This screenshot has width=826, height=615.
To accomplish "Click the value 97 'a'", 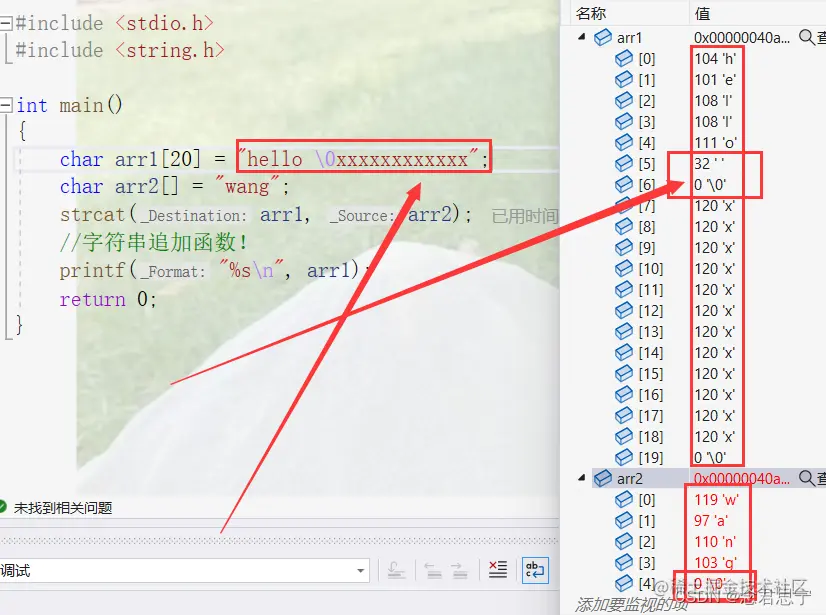I will 711,521.
